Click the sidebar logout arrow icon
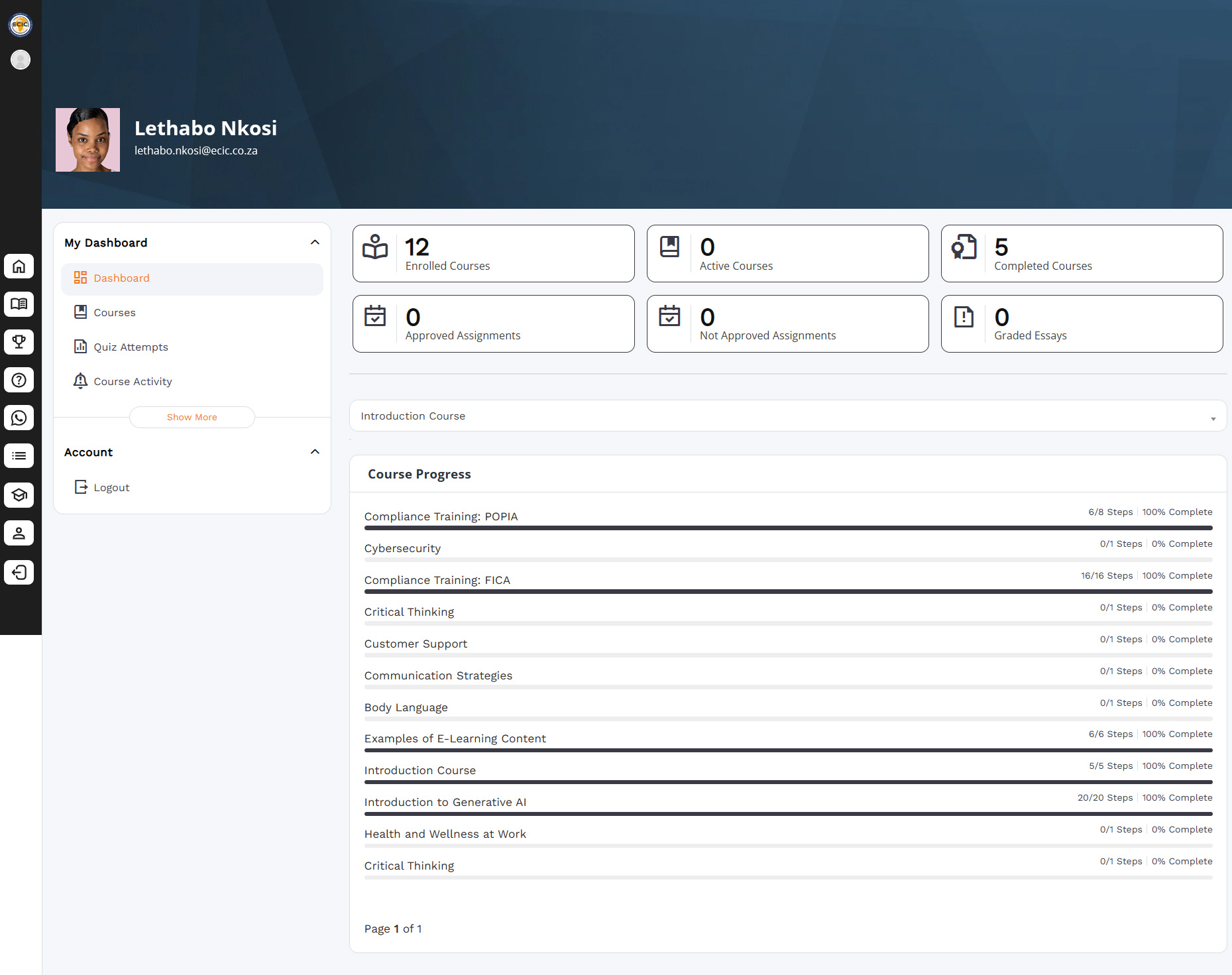 click(x=19, y=572)
